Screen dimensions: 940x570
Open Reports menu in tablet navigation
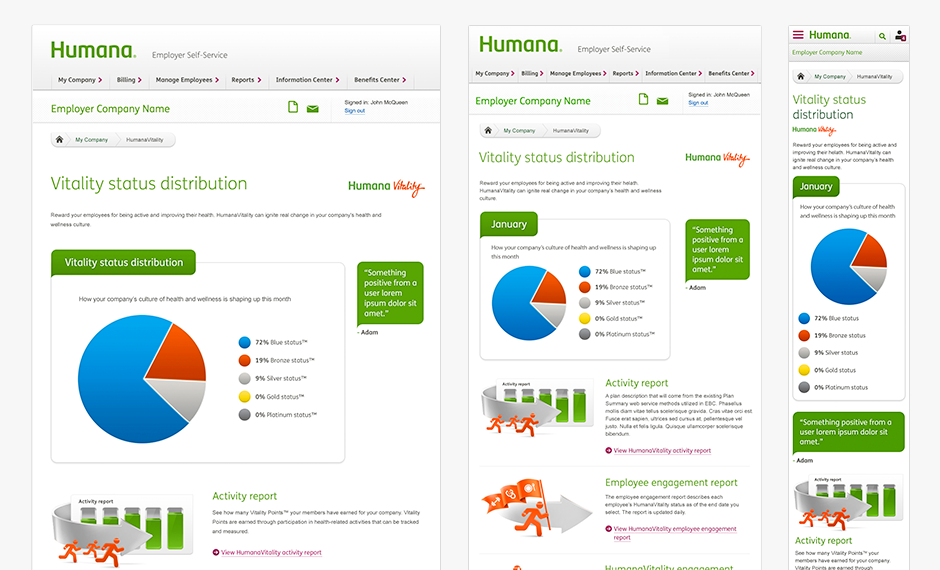click(625, 73)
